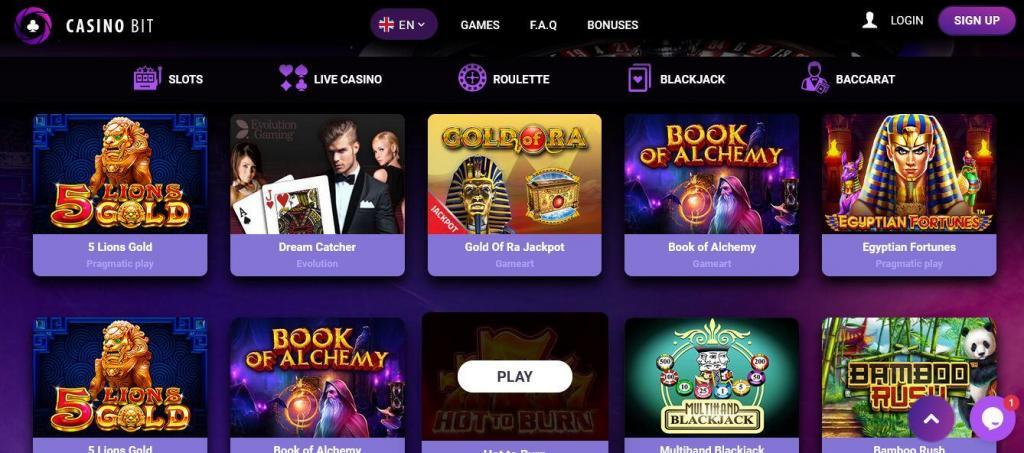This screenshot has height=453, width=1024.
Task: Open the Games menu item
Action: [480, 25]
